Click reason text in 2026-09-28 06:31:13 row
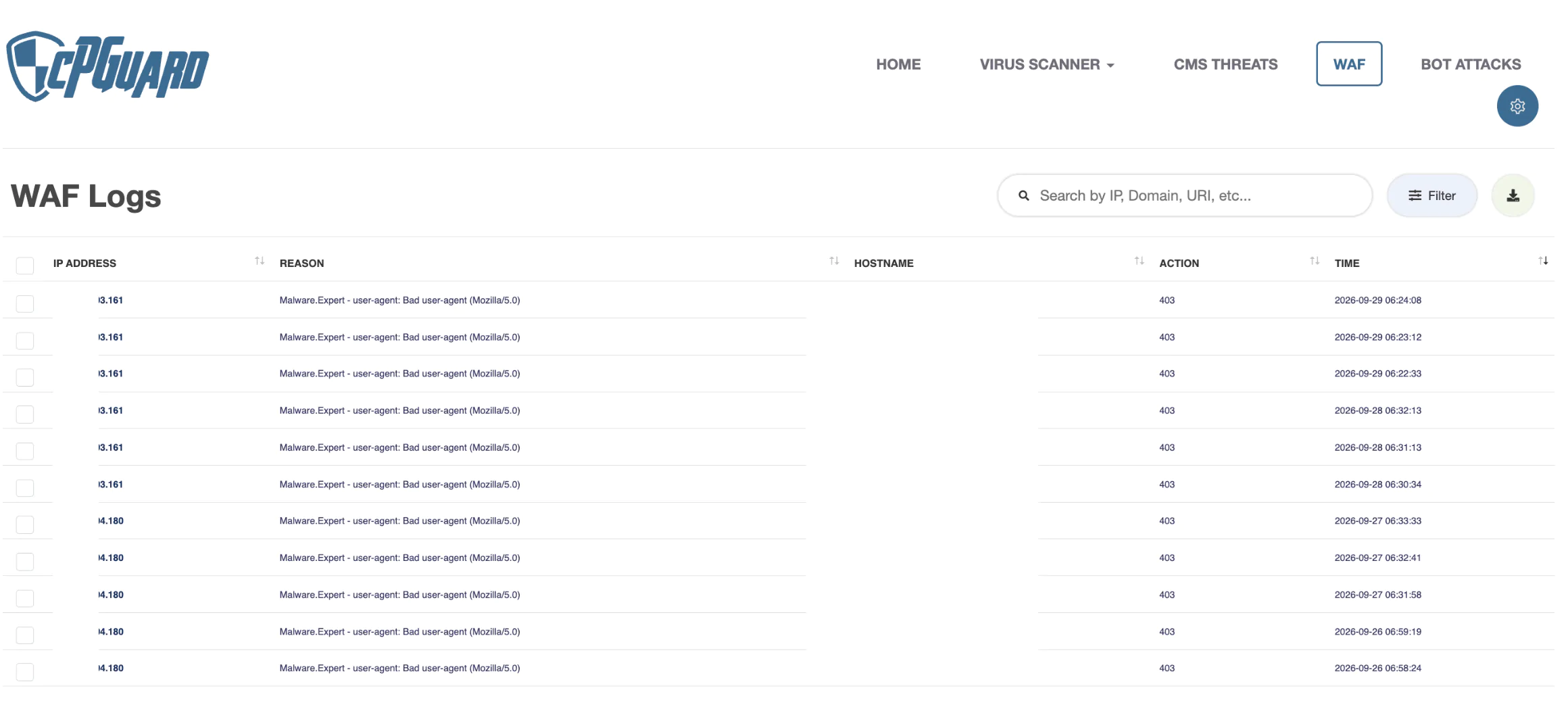The height and width of the screenshot is (711, 1568). 399,447
